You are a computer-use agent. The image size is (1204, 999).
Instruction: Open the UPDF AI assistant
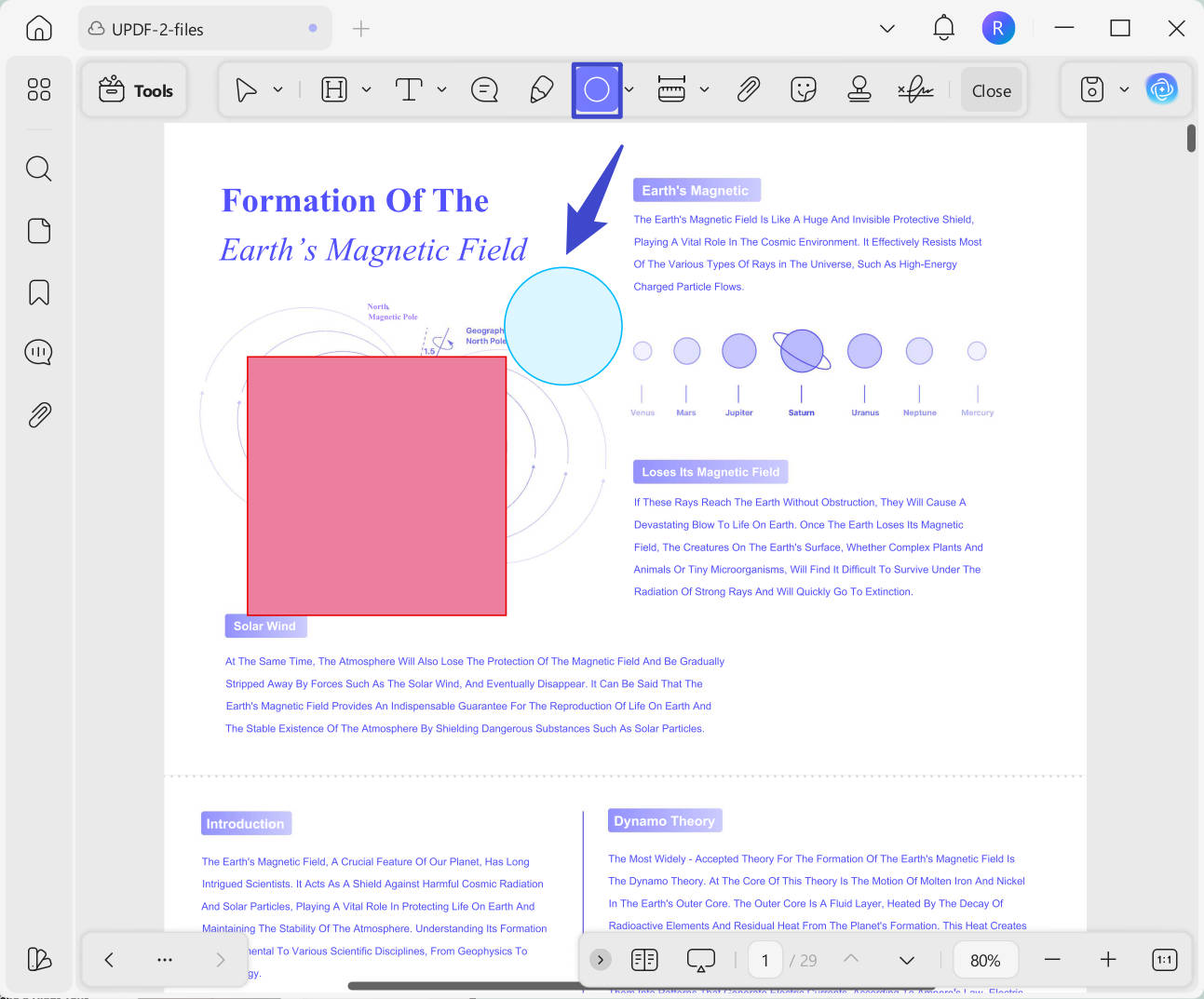(x=1161, y=89)
